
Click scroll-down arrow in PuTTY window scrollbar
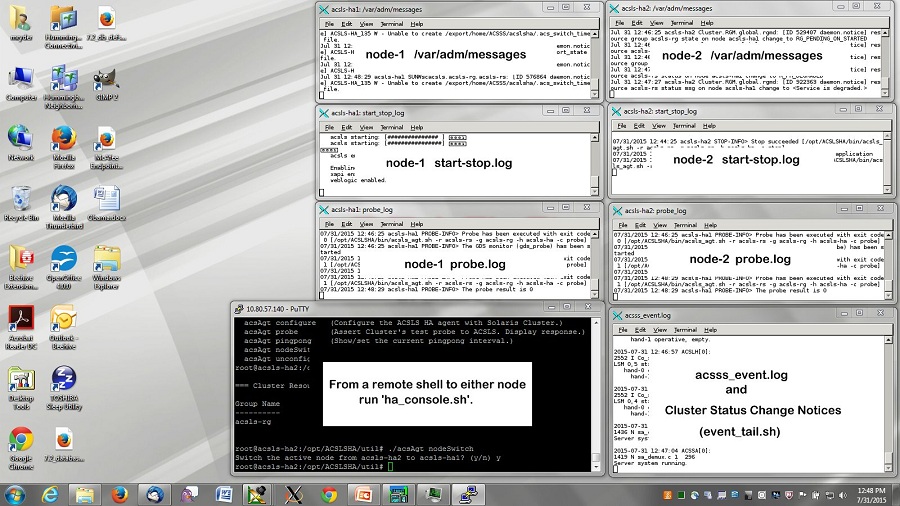pos(596,467)
